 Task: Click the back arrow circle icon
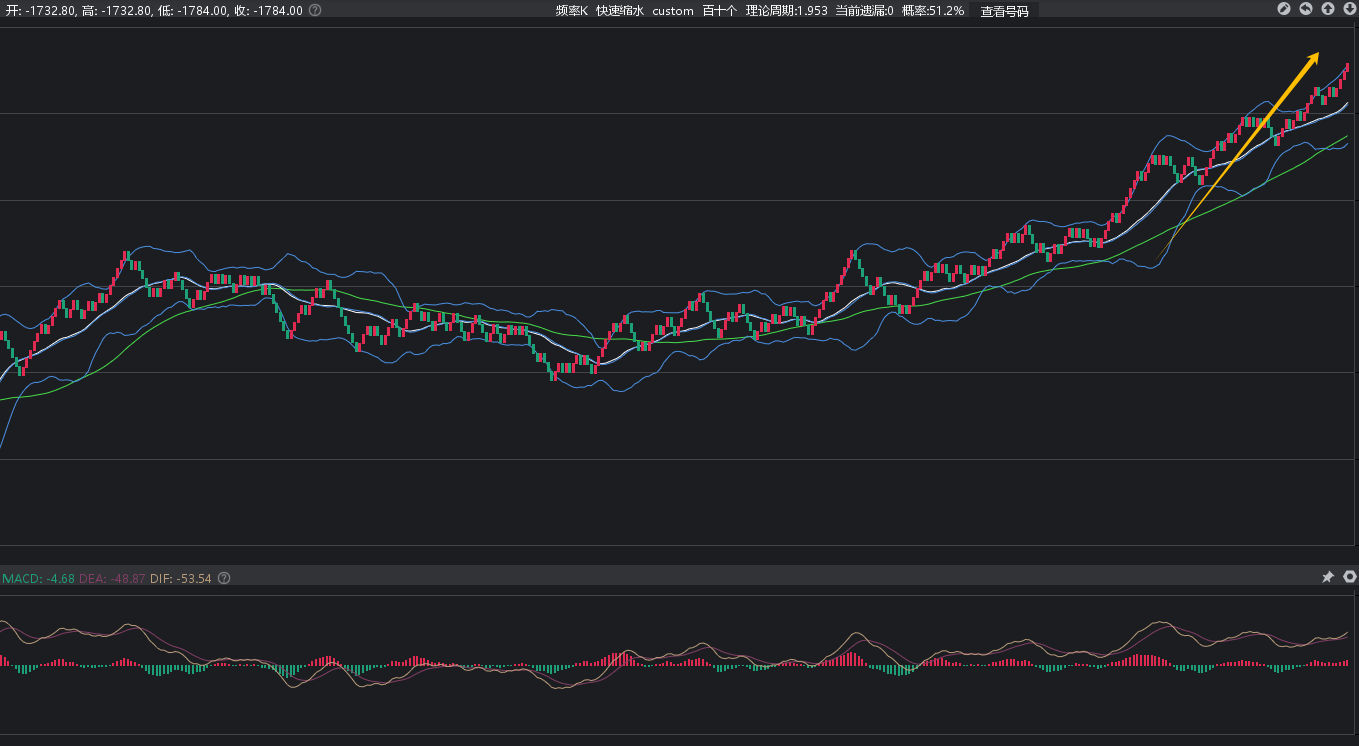(1306, 9)
